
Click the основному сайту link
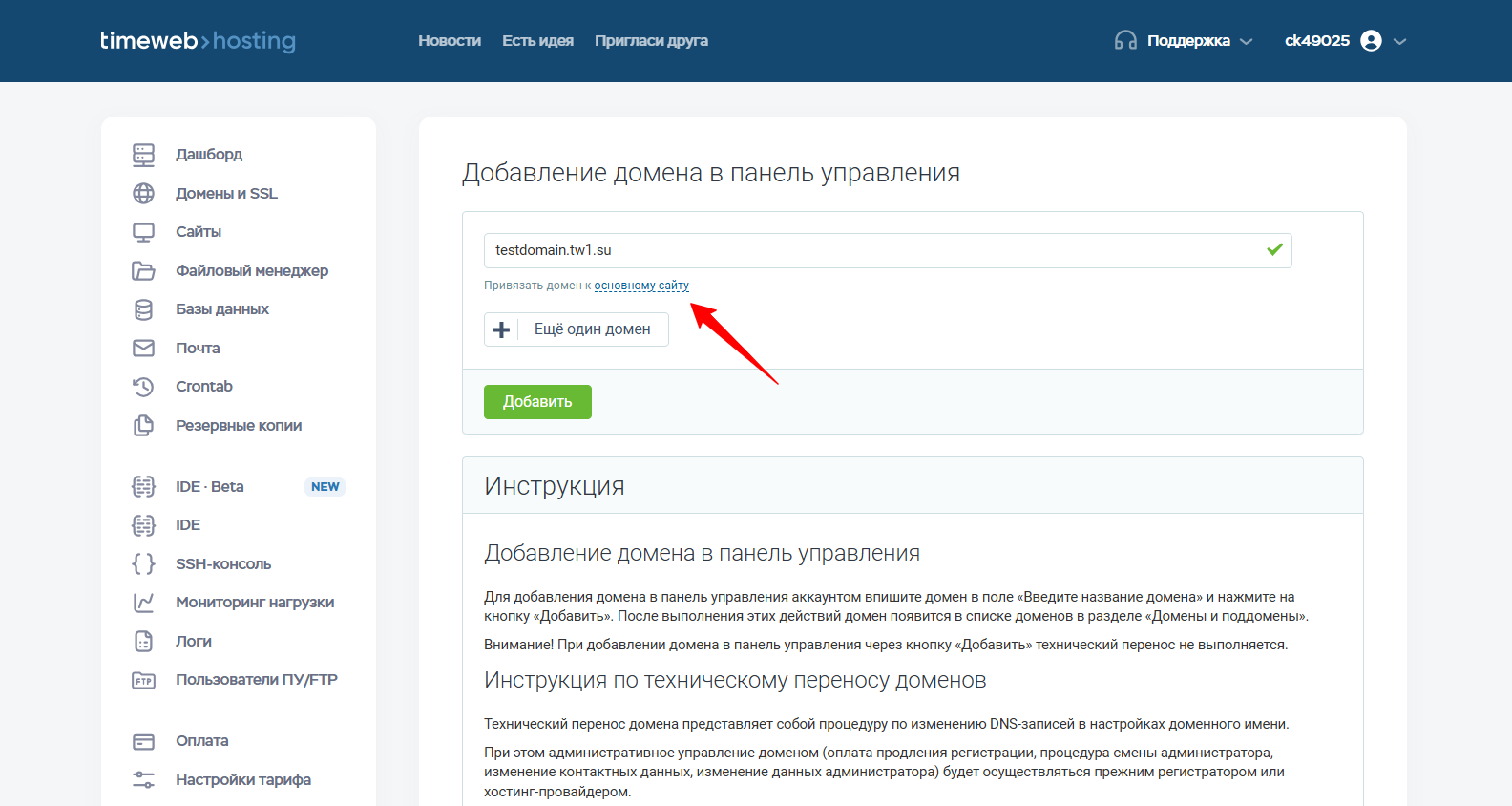[641, 286]
